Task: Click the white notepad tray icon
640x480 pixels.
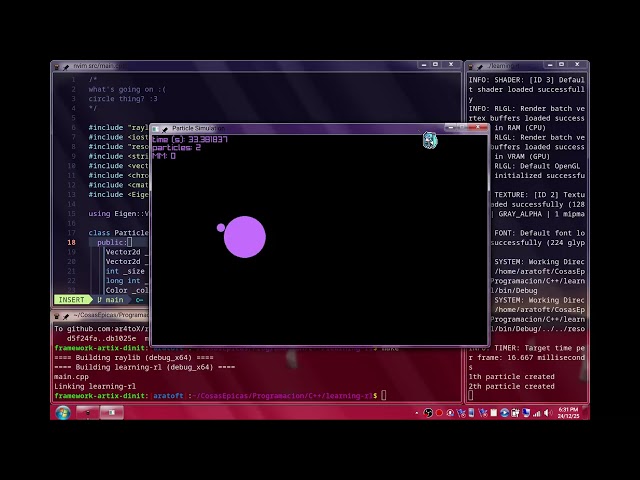Action: (493, 413)
